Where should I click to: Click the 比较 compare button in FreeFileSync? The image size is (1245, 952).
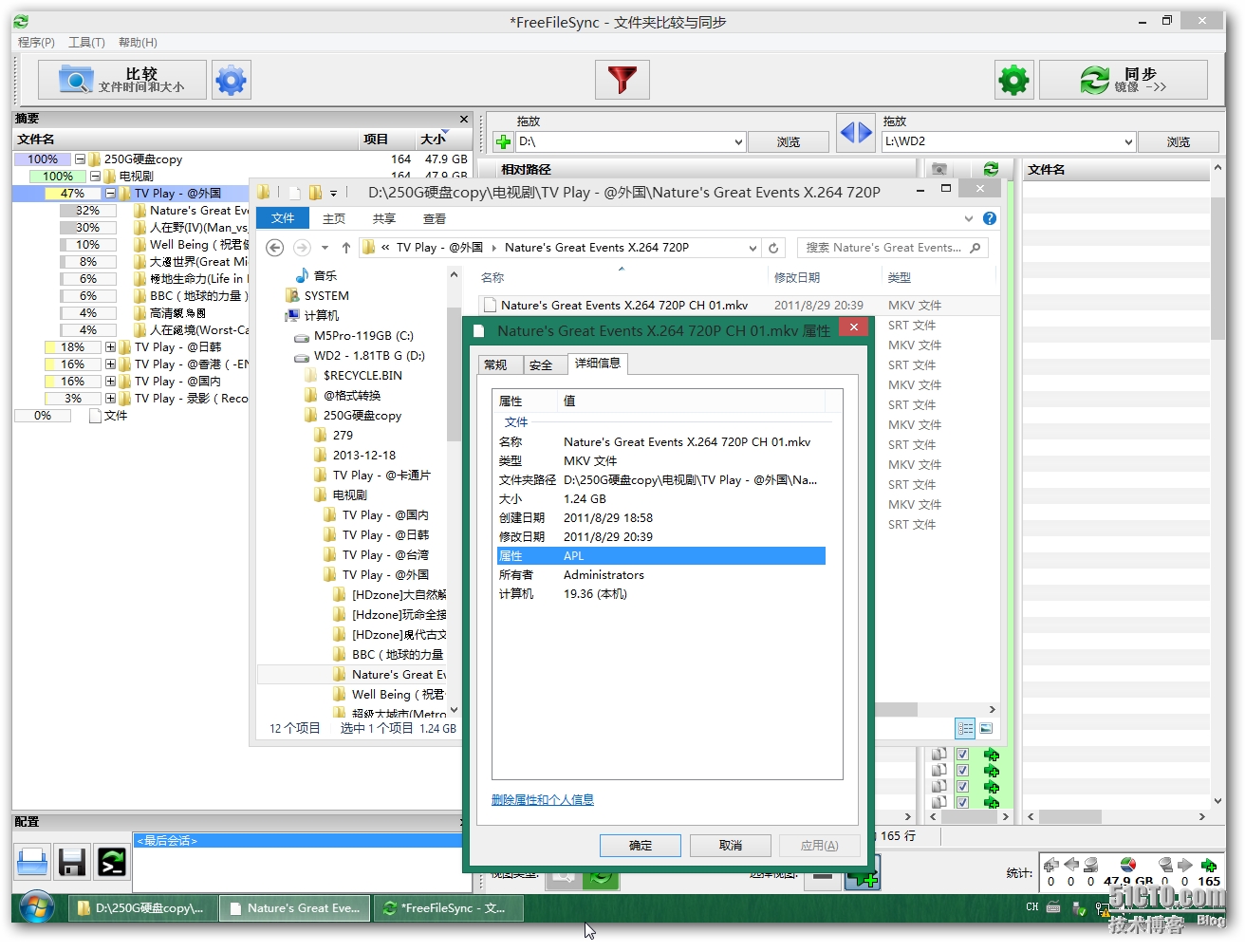click(122, 80)
